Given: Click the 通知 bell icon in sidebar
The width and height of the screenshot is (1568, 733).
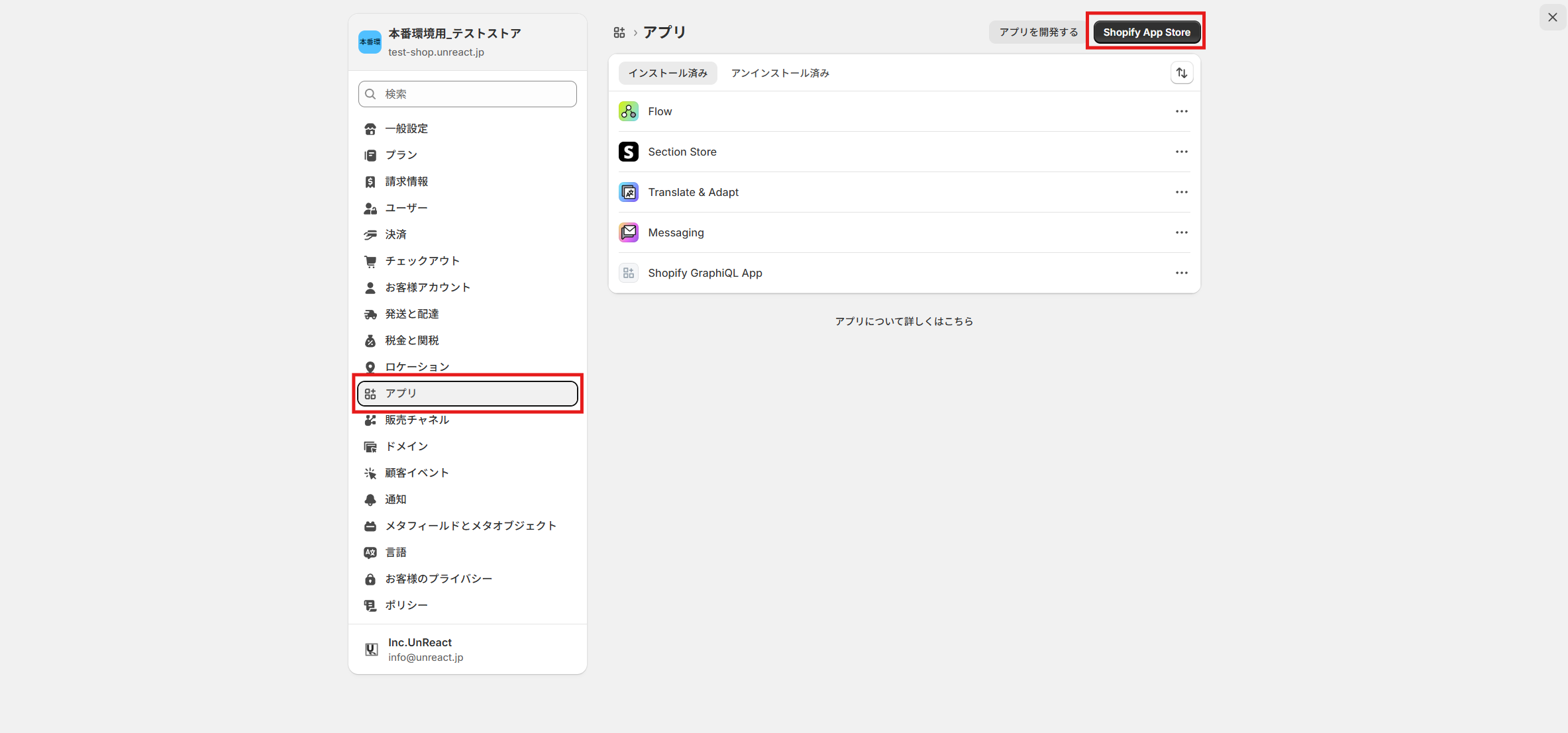Looking at the screenshot, I should [370, 499].
